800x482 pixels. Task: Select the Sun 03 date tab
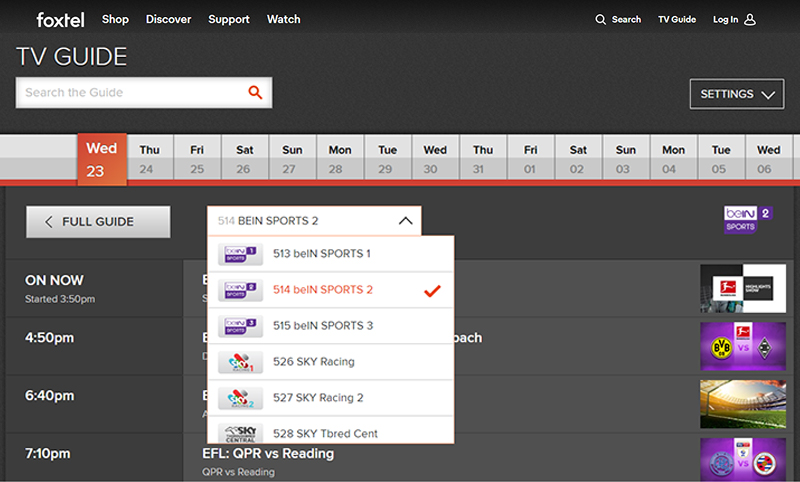click(626, 157)
